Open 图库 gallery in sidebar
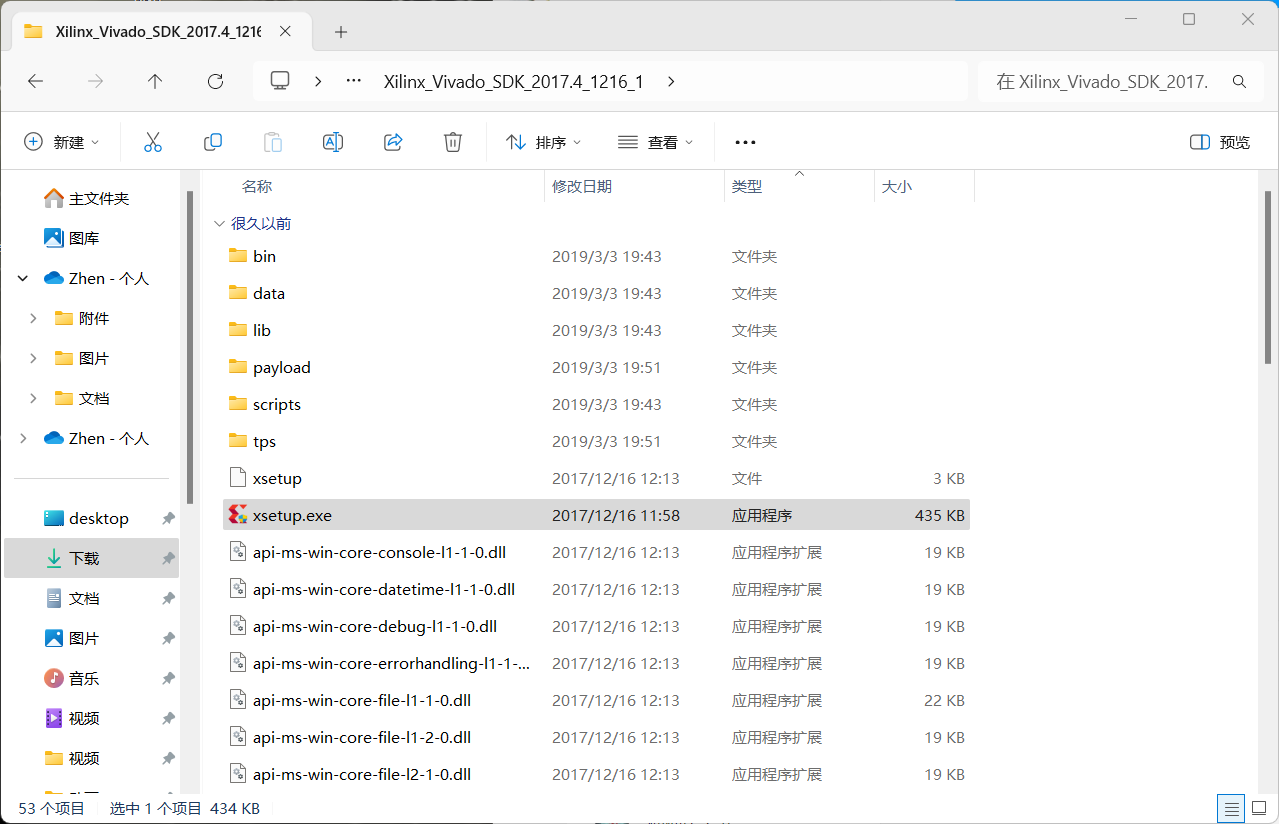1279x824 pixels. [x=72, y=238]
